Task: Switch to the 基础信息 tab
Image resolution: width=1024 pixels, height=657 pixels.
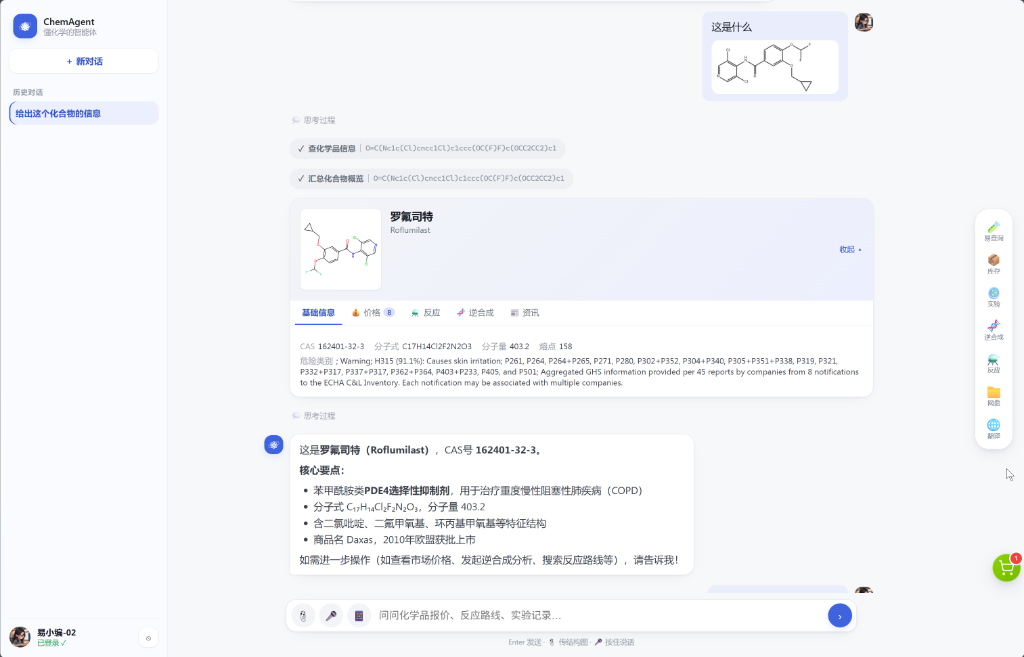Action: tap(318, 313)
